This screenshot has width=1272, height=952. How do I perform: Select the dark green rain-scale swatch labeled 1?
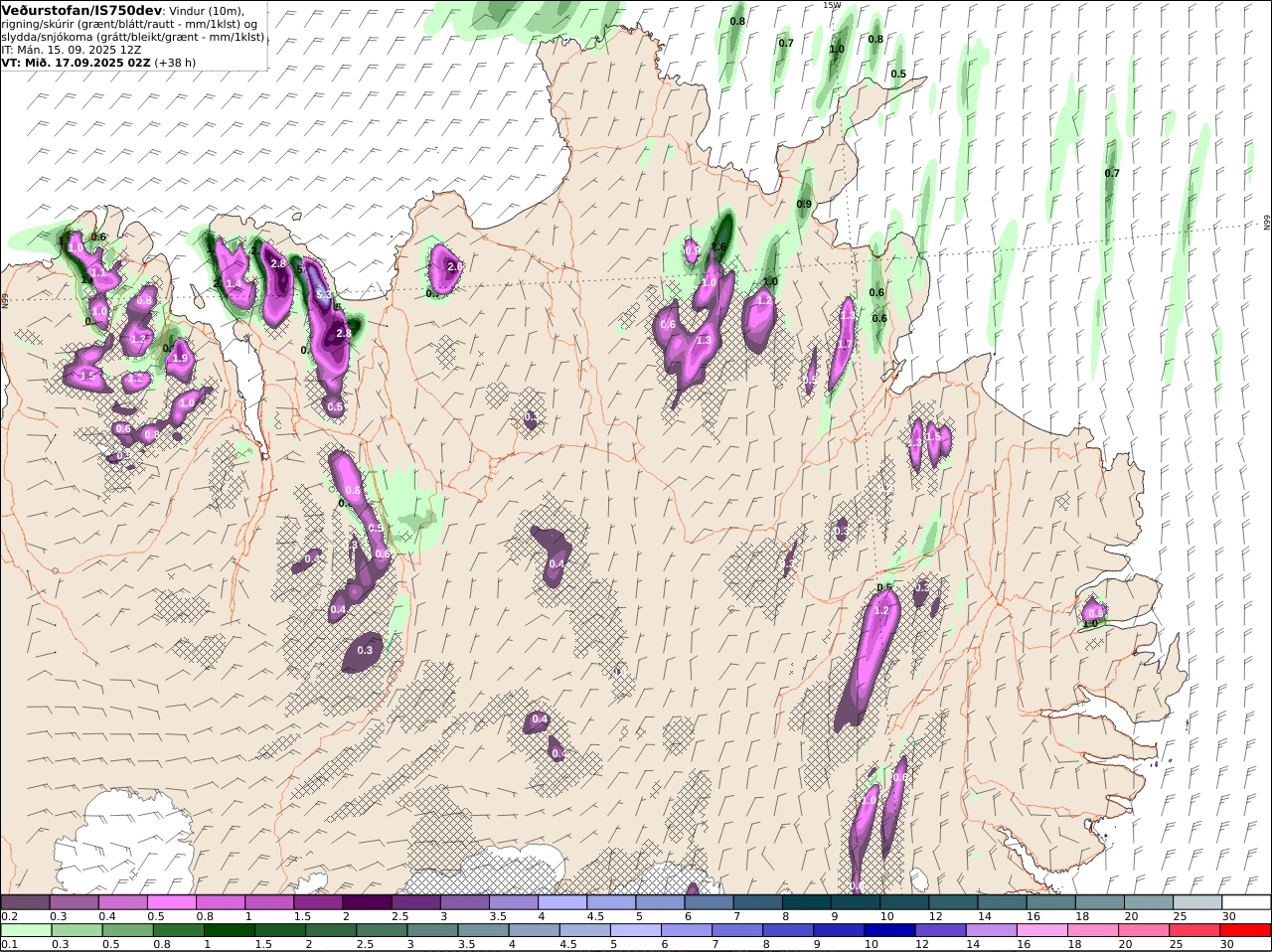pyautogui.click(x=229, y=930)
